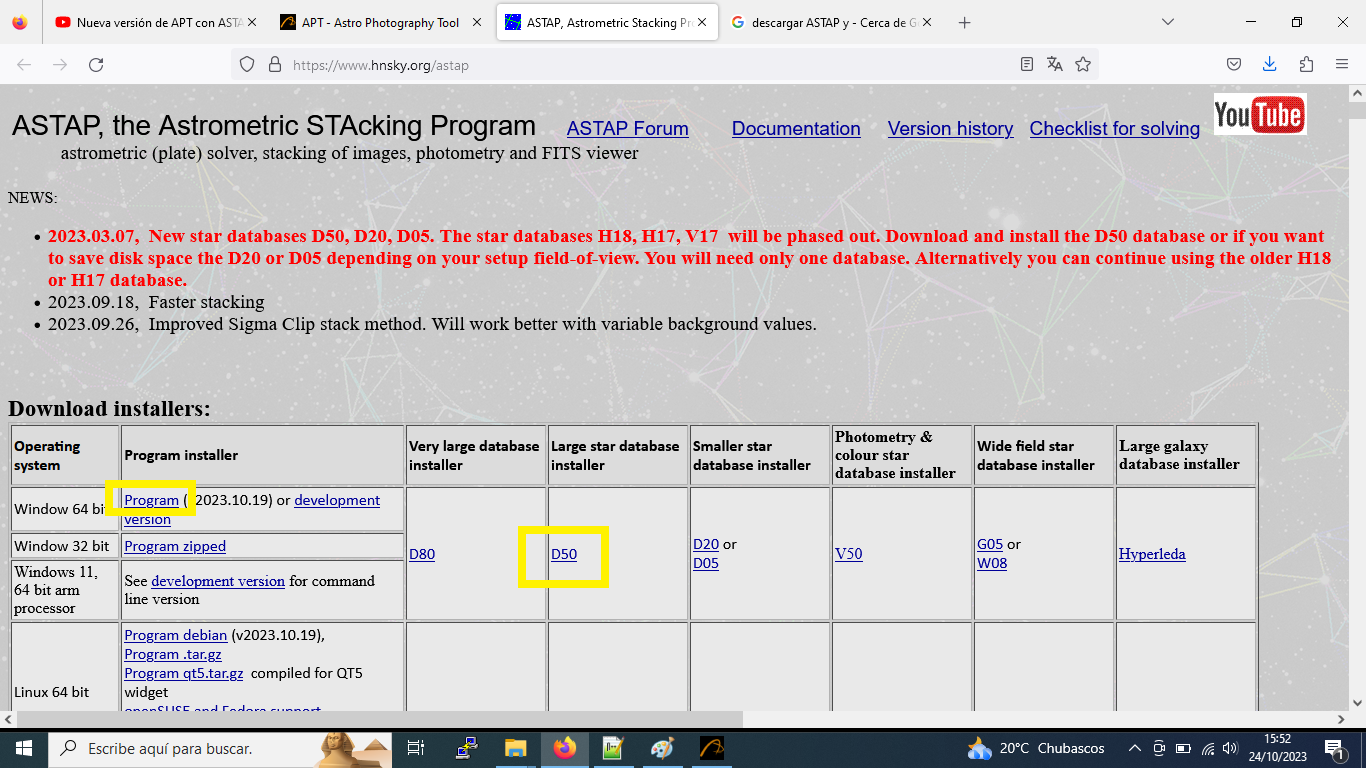Download the D20 smaller star database
Viewport: 1366px width, 768px height.
pyautogui.click(x=706, y=544)
